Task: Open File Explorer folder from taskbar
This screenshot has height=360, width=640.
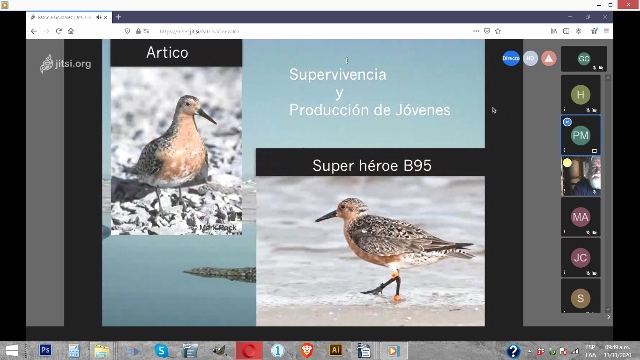Action: [x=101, y=351]
